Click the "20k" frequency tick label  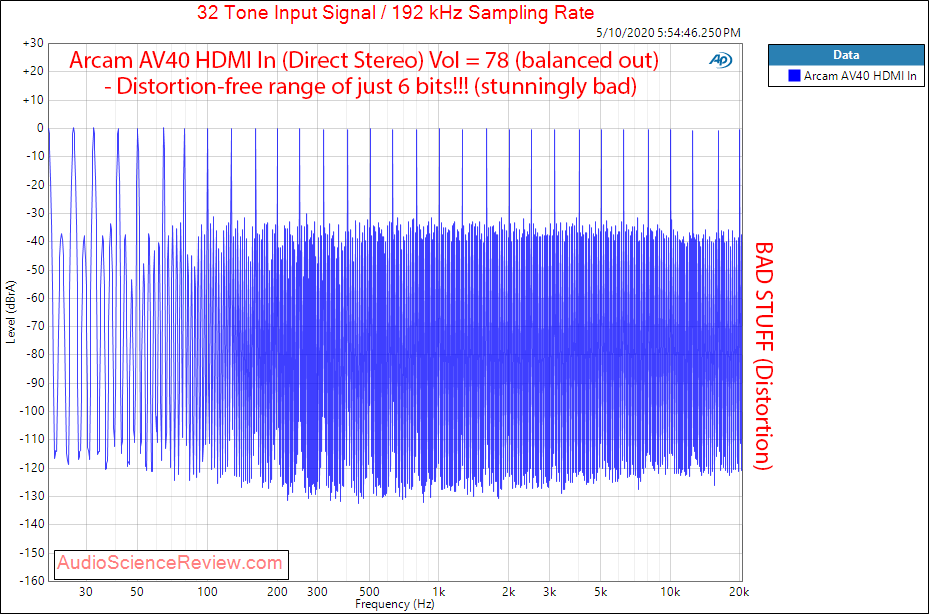(x=739, y=591)
